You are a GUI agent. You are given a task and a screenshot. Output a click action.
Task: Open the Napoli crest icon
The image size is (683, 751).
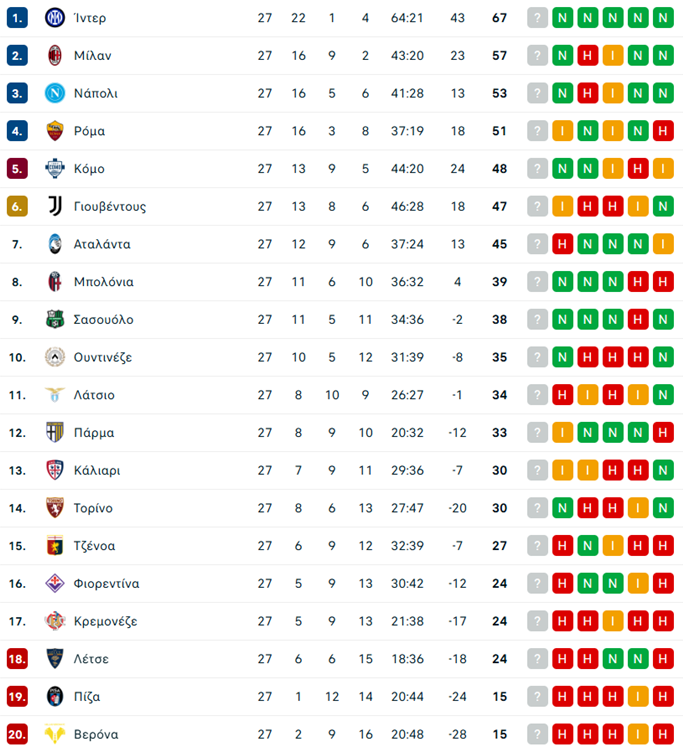[54, 93]
